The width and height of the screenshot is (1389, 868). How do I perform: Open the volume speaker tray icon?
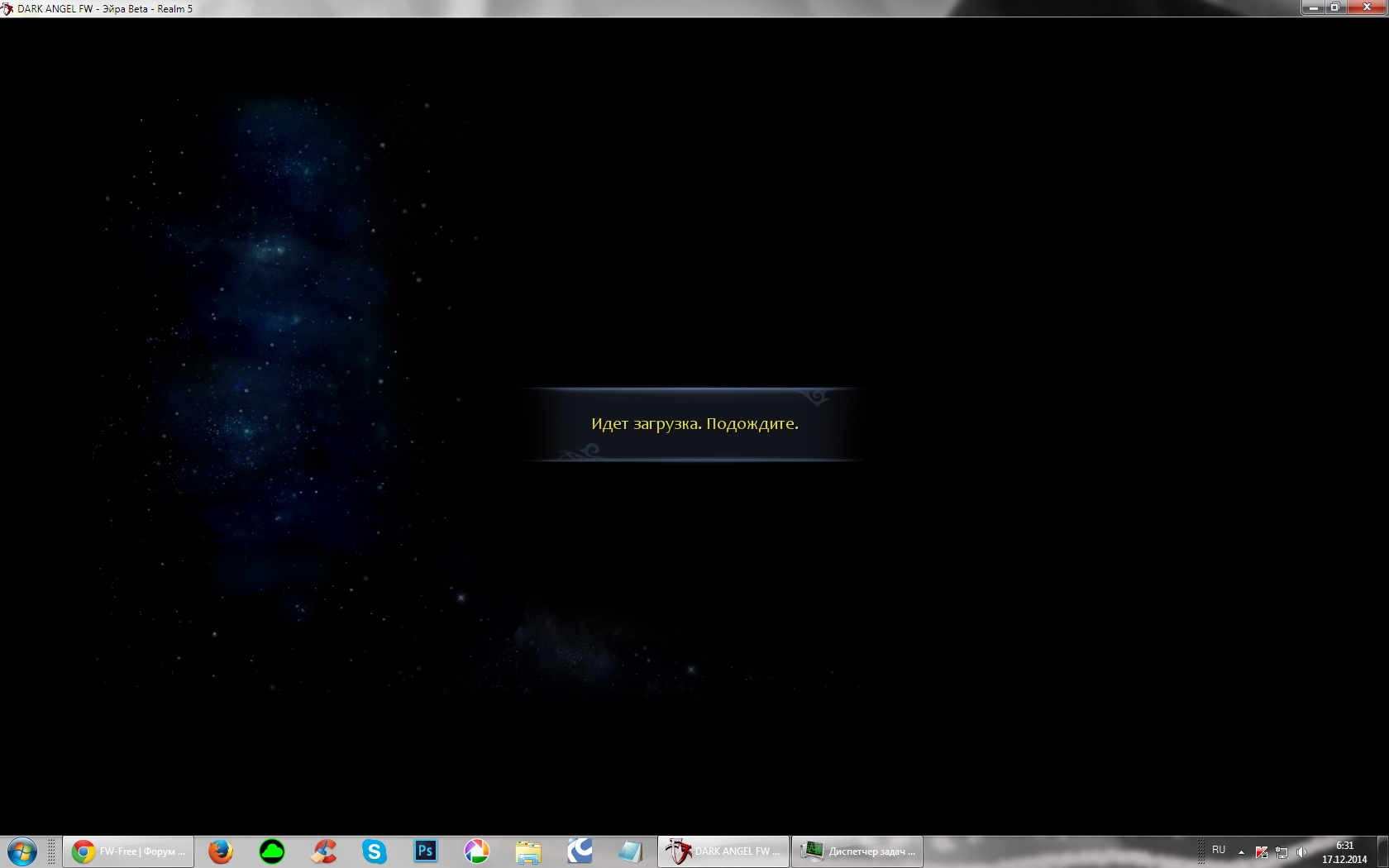tap(1302, 852)
